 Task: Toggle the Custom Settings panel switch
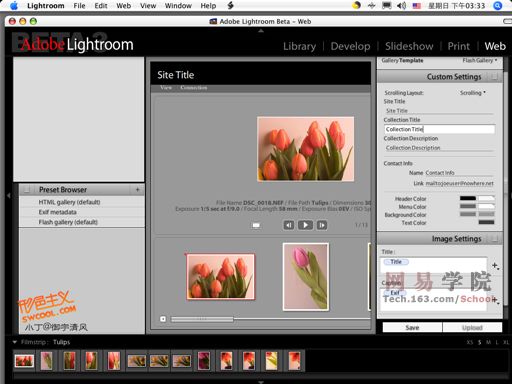(x=495, y=77)
